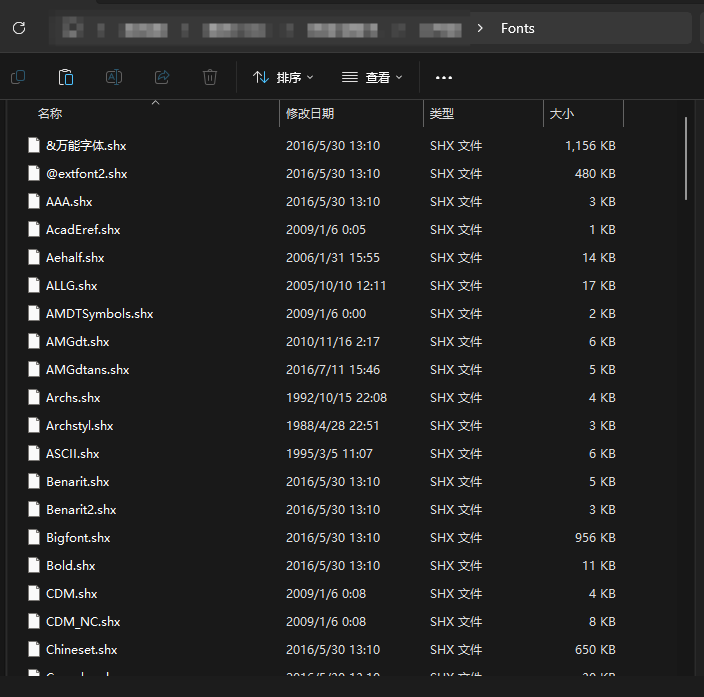
Task: Select the Bigfont.shx file
Action: click(x=78, y=537)
